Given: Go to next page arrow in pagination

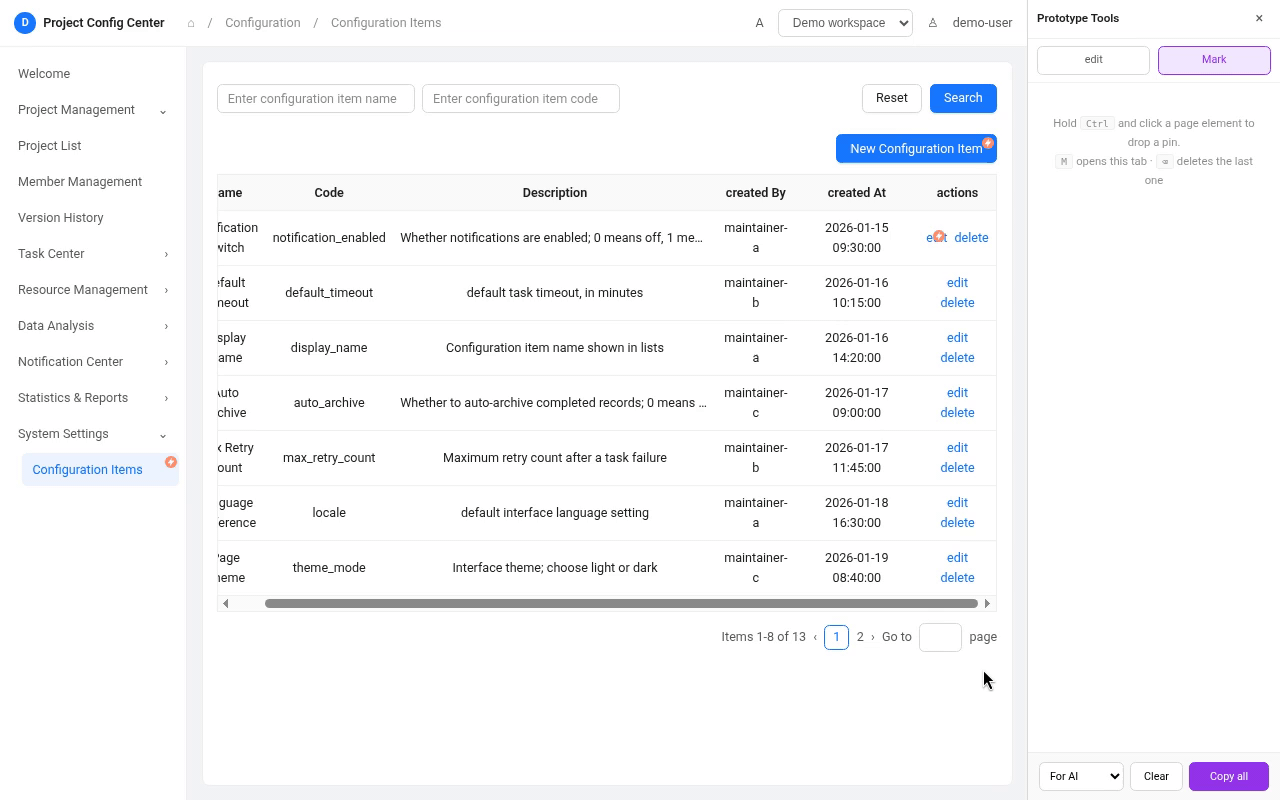Looking at the screenshot, I should coord(872,637).
